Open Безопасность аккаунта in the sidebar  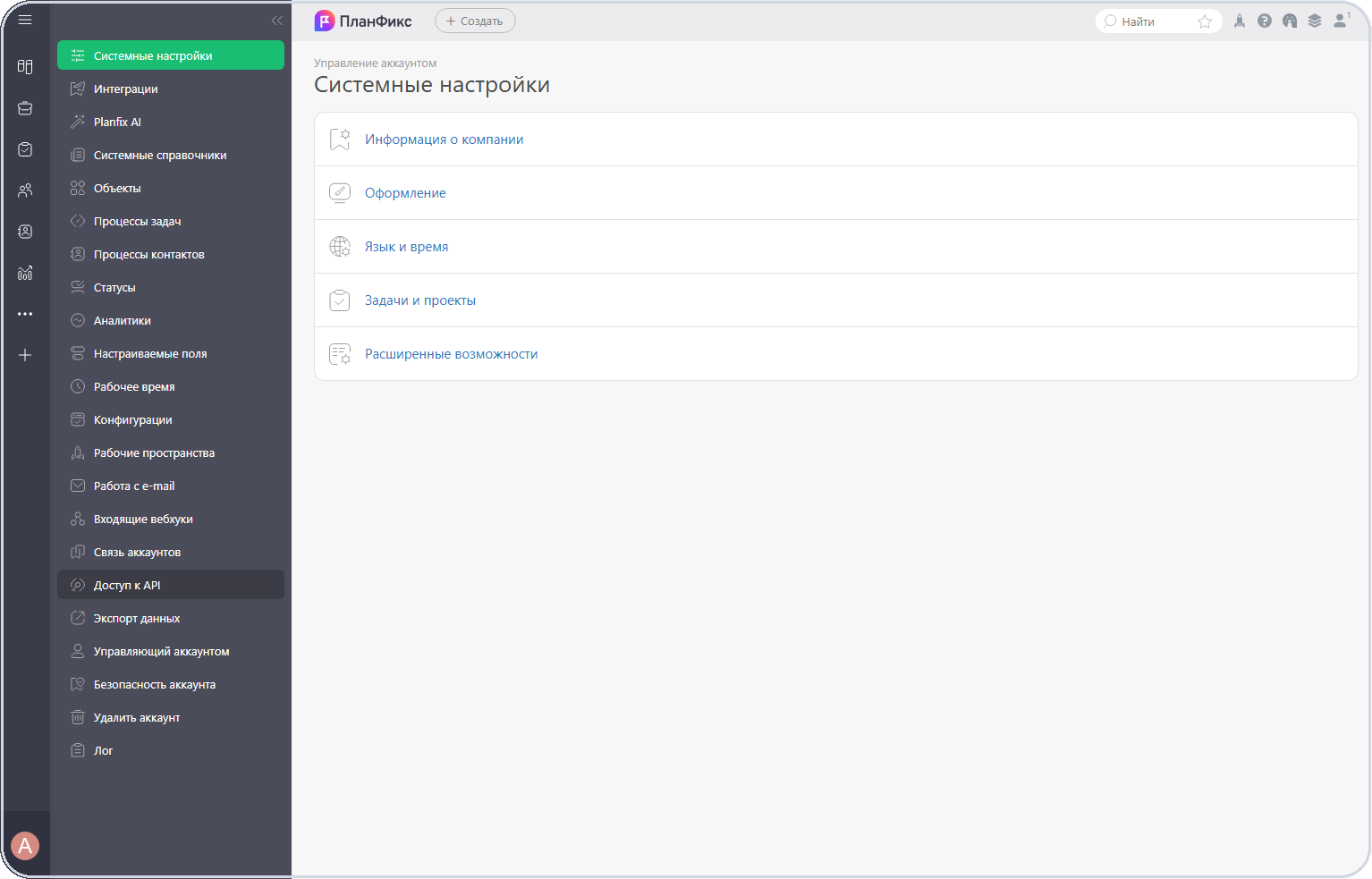pos(171,684)
